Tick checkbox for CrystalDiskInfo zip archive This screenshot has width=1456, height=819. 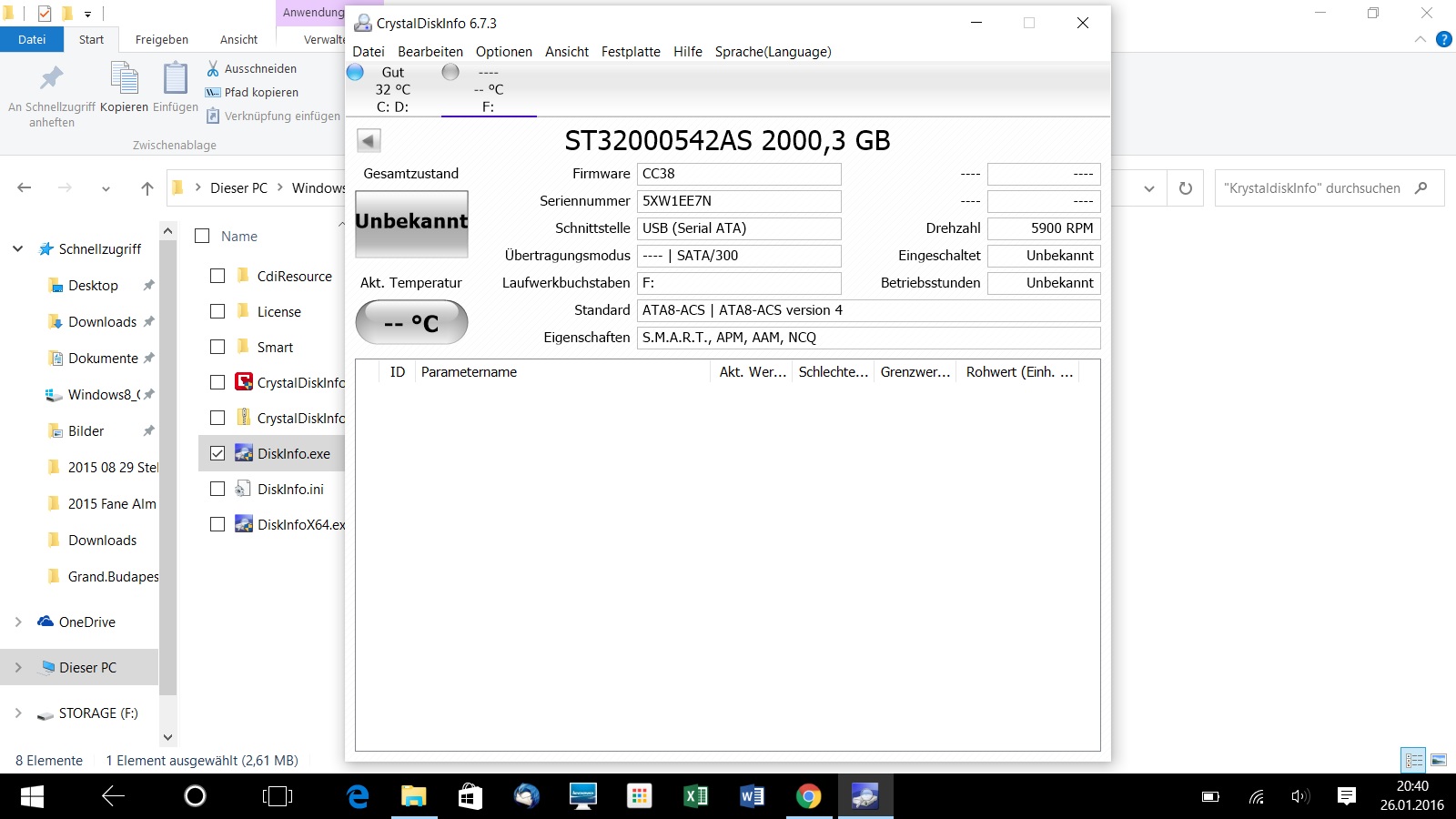click(x=217, y=418)
